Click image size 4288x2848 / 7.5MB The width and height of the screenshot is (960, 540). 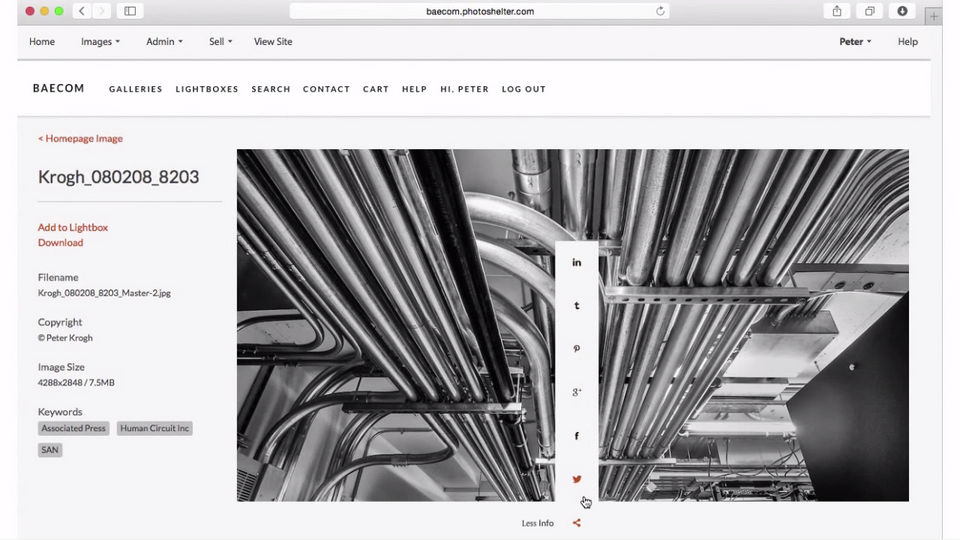(x=76, y=382)
